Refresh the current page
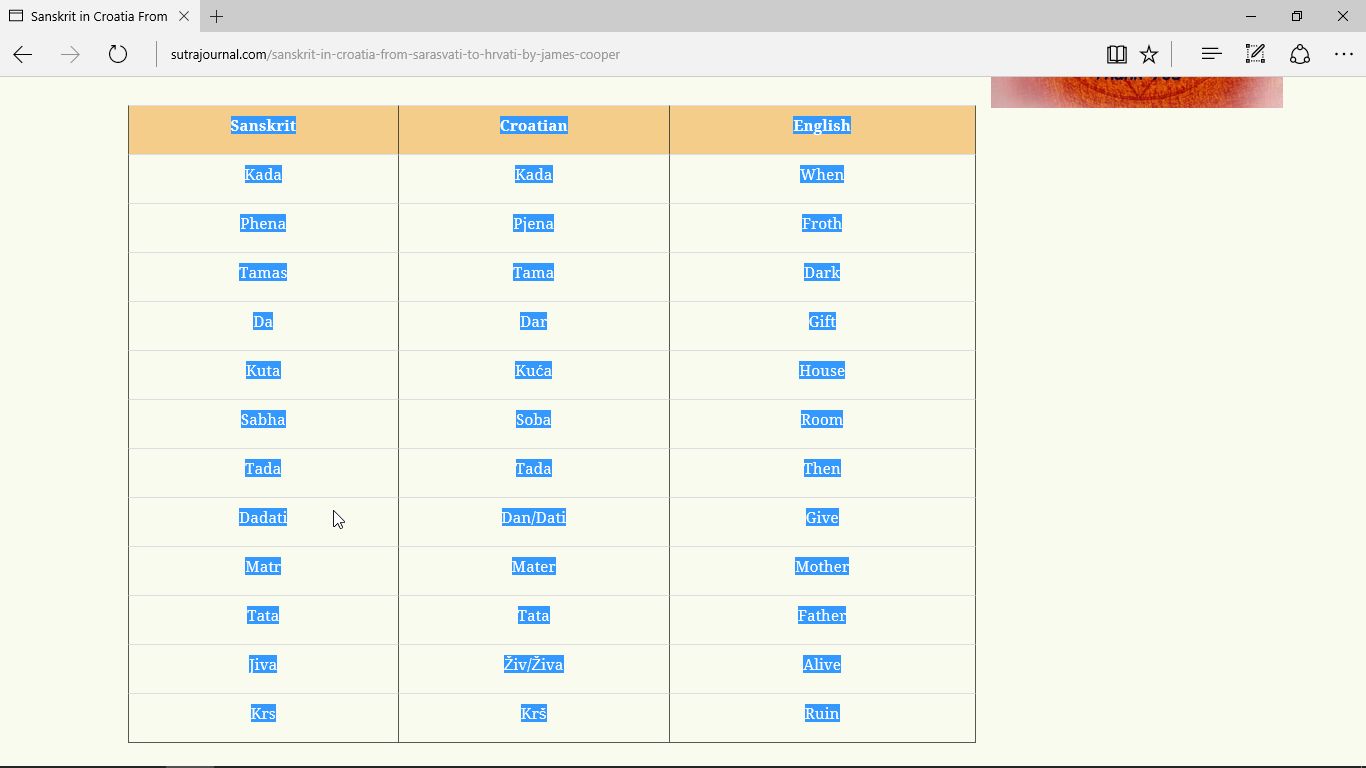Image resolution: width=1366 pixels, height=768 pixels. tap(118, 54)
